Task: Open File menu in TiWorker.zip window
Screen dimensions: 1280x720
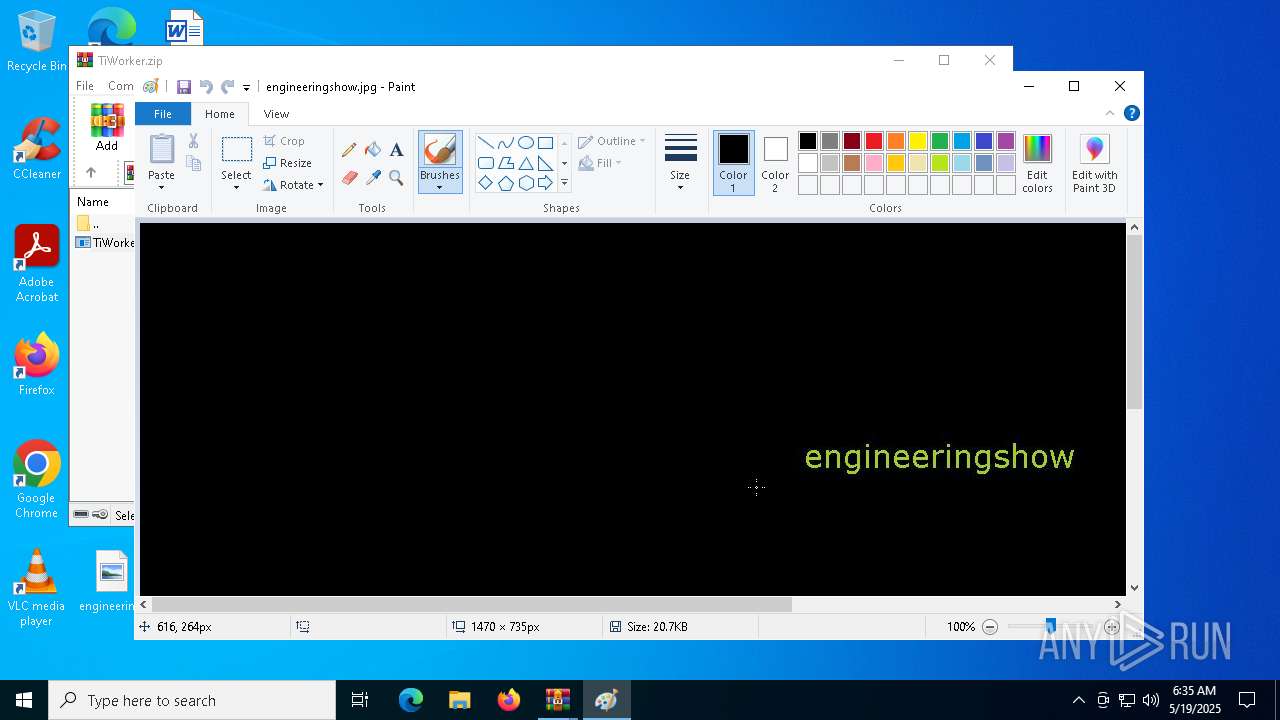Action: [x=85, y=86]
